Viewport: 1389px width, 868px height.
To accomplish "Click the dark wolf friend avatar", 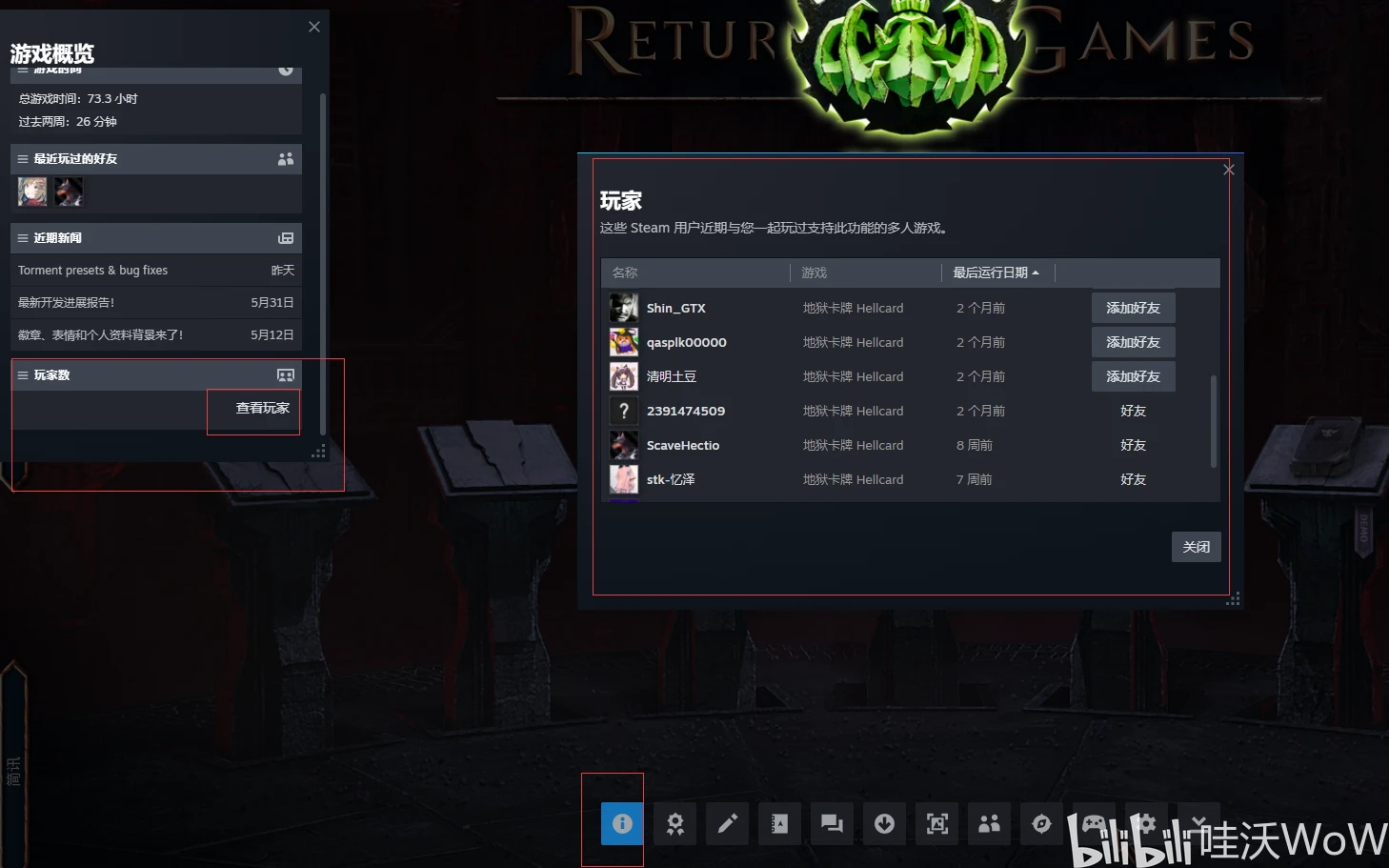I will tap(69, 192).
